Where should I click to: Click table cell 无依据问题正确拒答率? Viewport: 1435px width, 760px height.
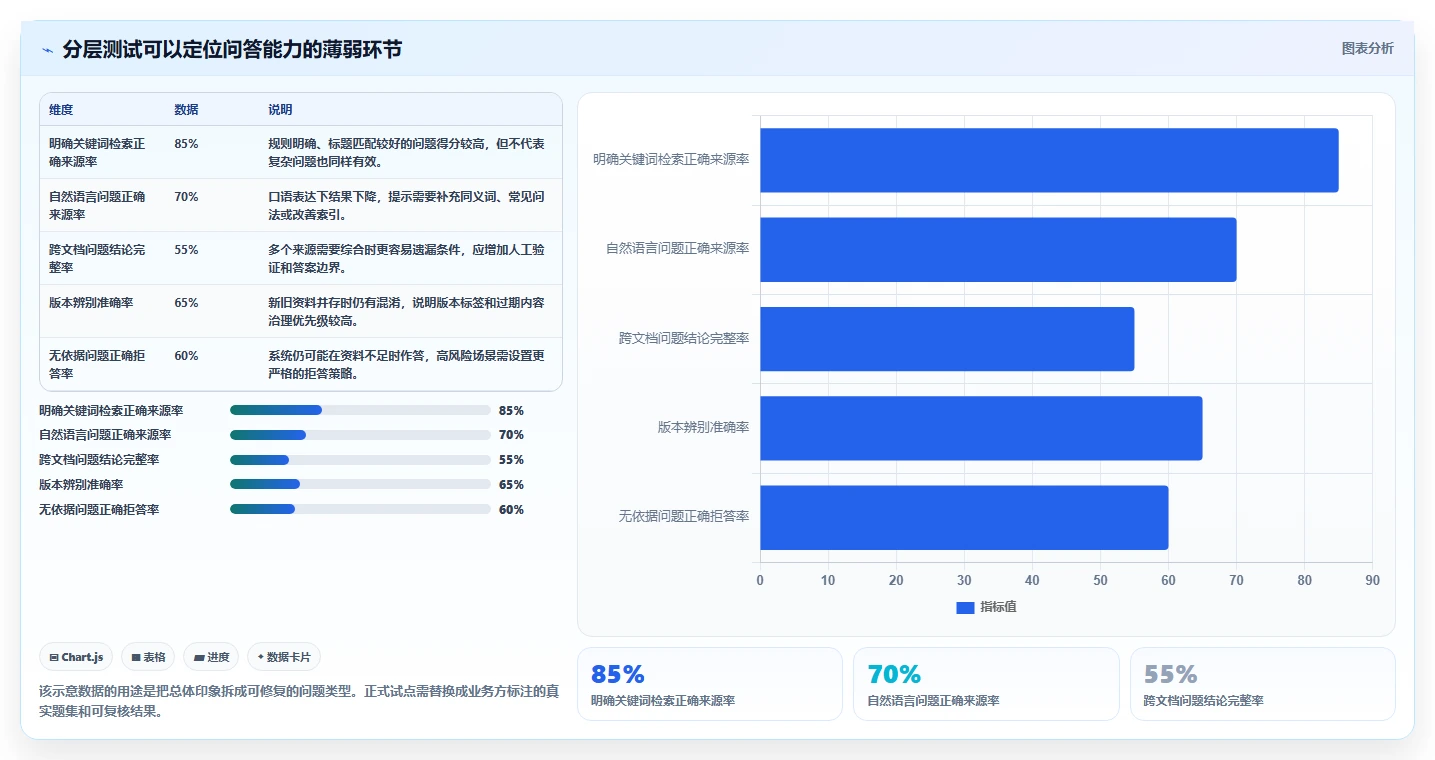click(97, 364)
